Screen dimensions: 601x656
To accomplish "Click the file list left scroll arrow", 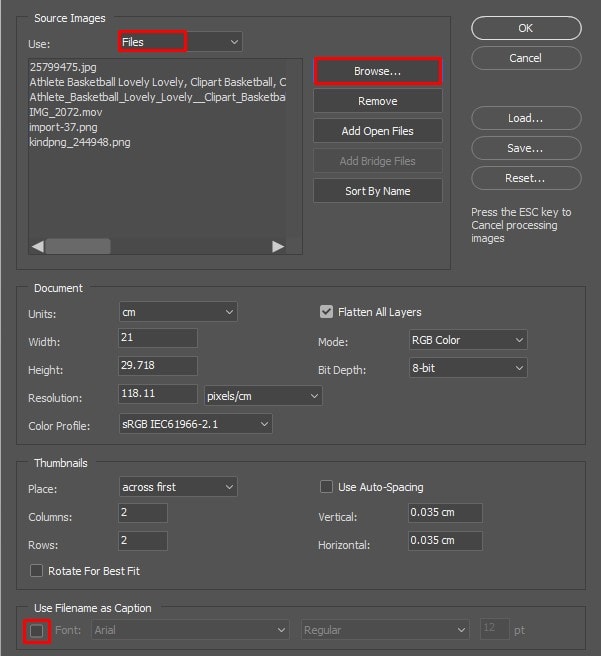I will tap(38, 246).
